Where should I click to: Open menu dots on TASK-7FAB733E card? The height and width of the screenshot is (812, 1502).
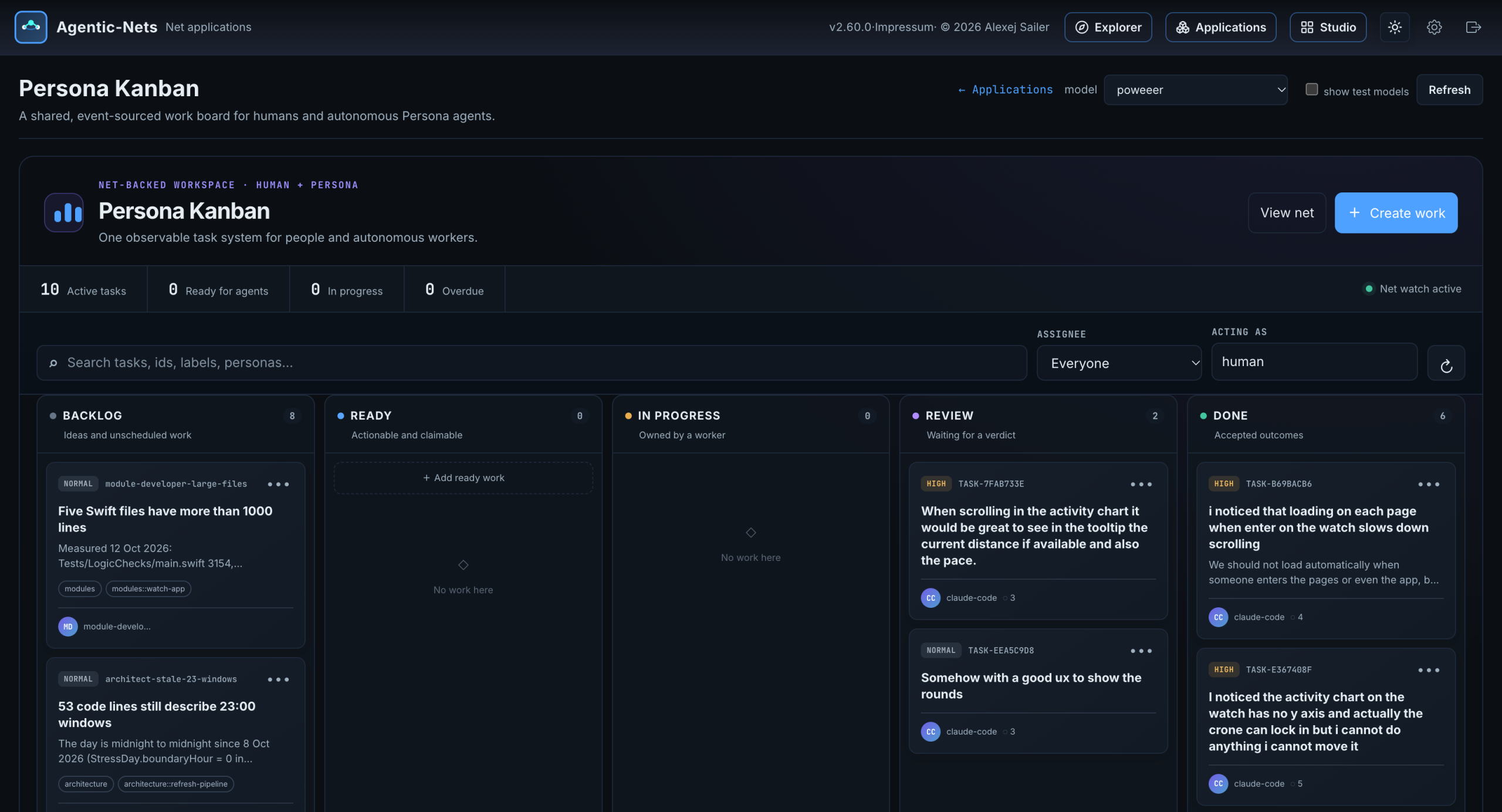tap(1141, 484)
